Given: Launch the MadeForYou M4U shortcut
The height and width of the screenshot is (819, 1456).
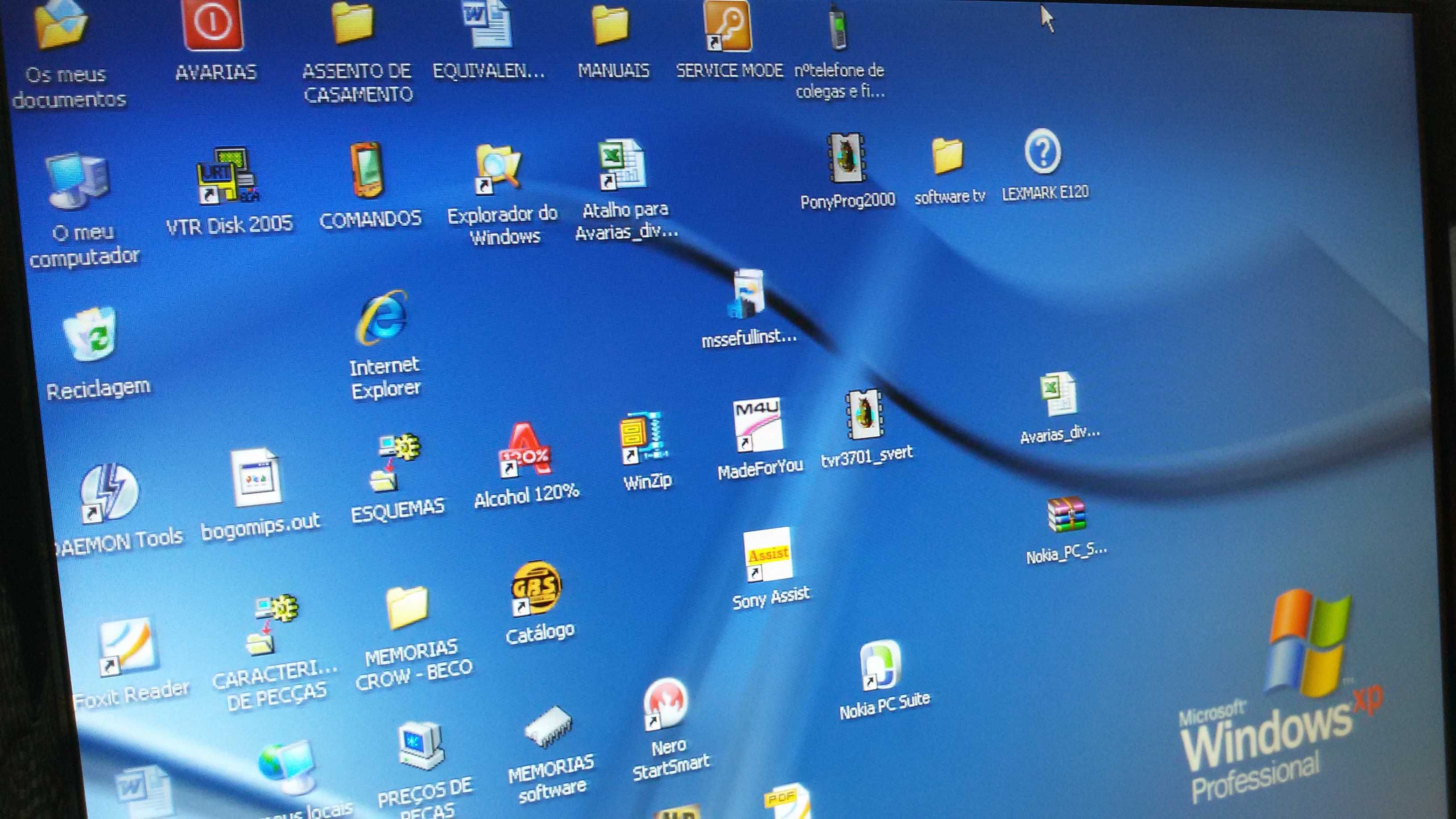Looking at the screenshot, I should tap(758, 425).
